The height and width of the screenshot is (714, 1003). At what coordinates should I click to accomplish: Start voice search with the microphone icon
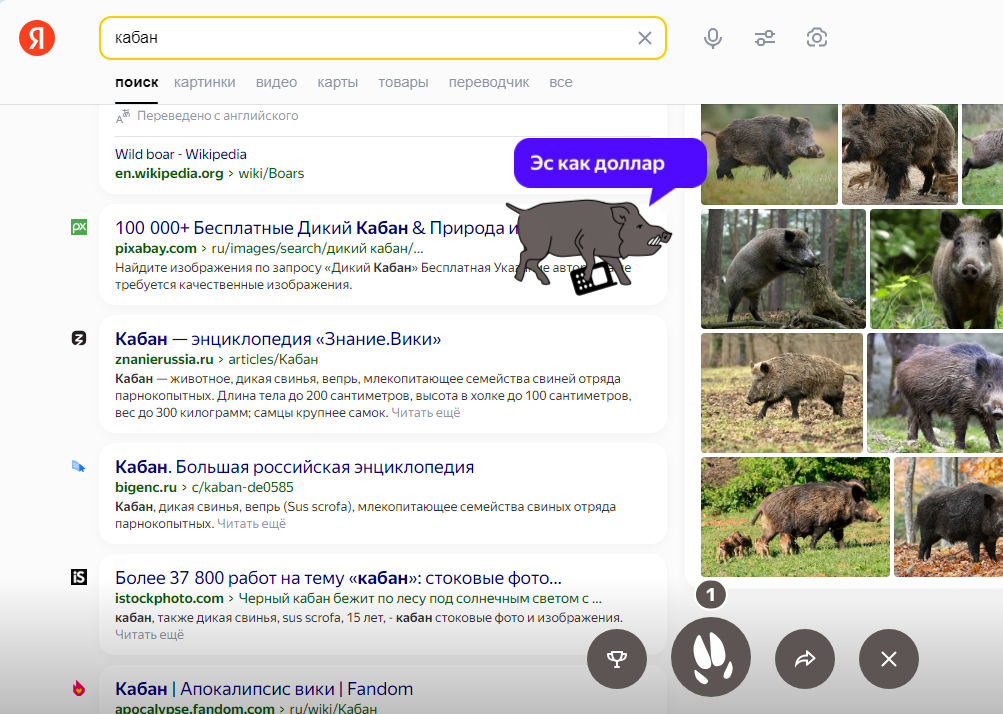pos(713,38)
